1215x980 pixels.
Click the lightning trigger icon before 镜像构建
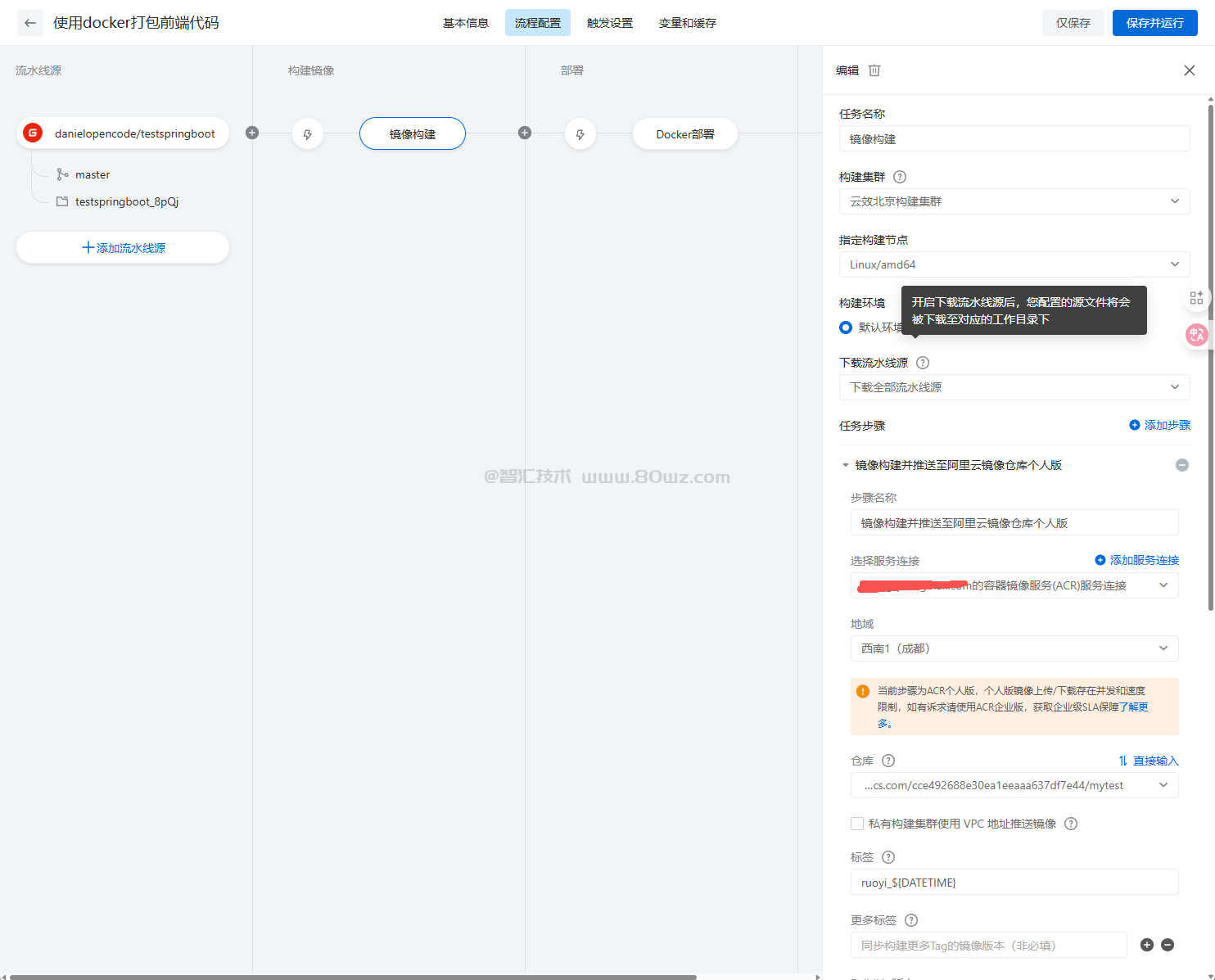pyautogui.click(x=308, y=134)
